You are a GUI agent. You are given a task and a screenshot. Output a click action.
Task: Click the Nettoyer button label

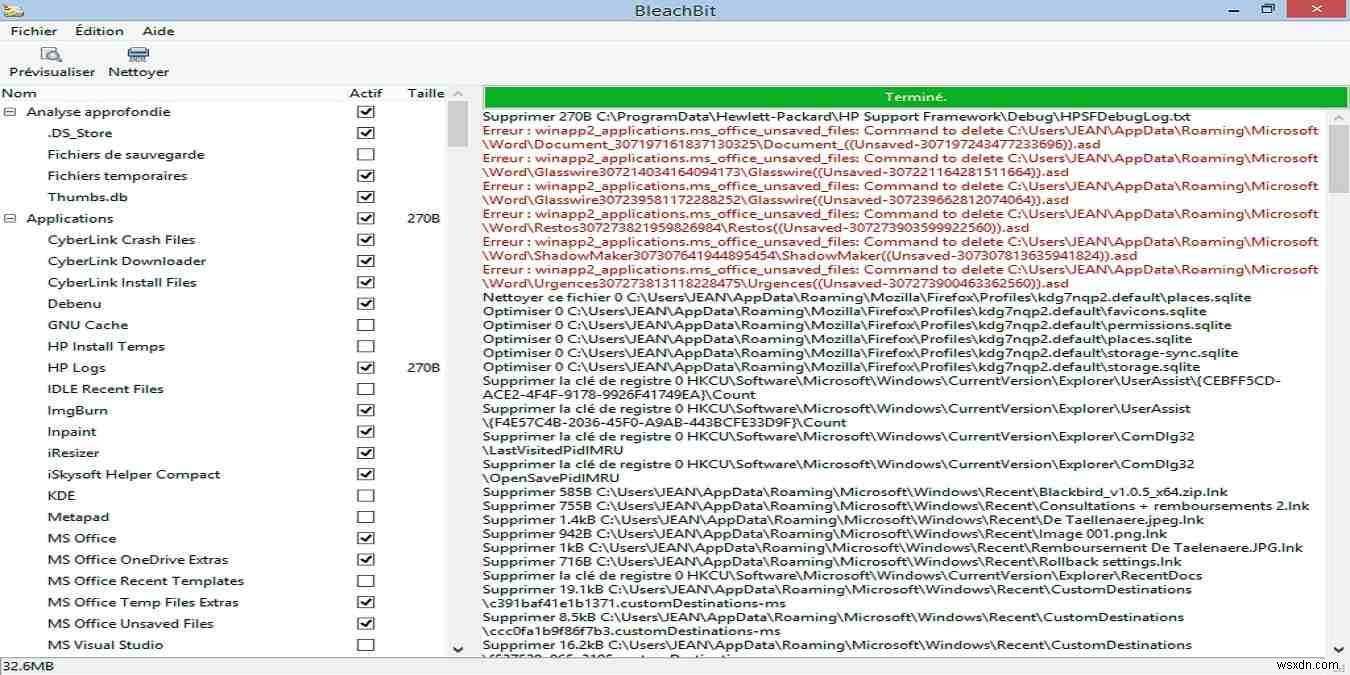point(137,71)
